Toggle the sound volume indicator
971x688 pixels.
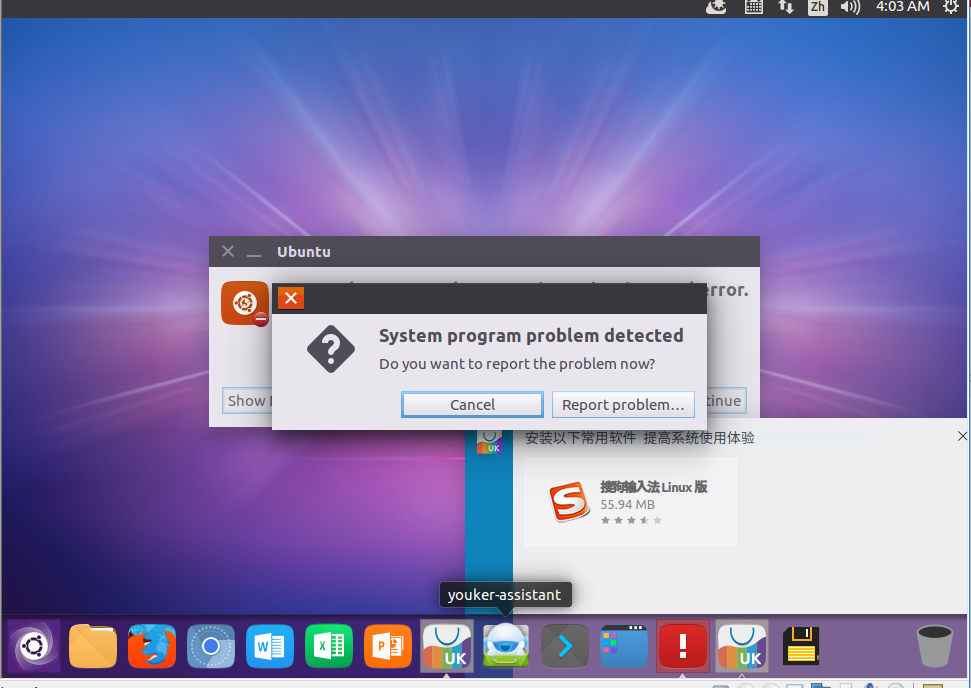pos(849,8)
